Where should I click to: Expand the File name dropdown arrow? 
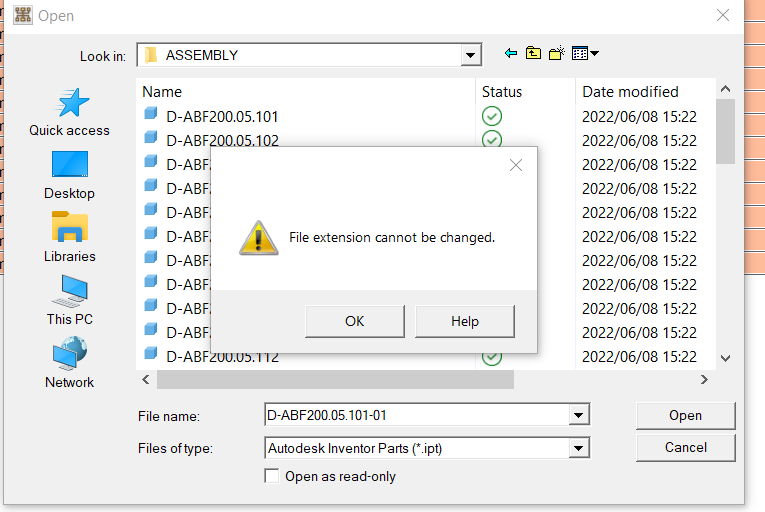pos(578,415)
